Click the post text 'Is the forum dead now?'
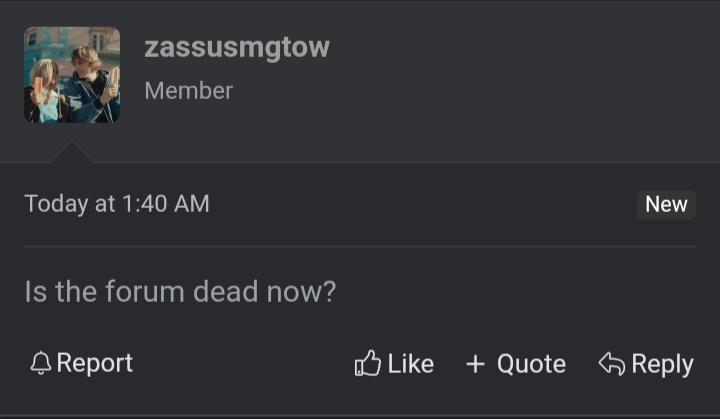 (x=180, y=292)
